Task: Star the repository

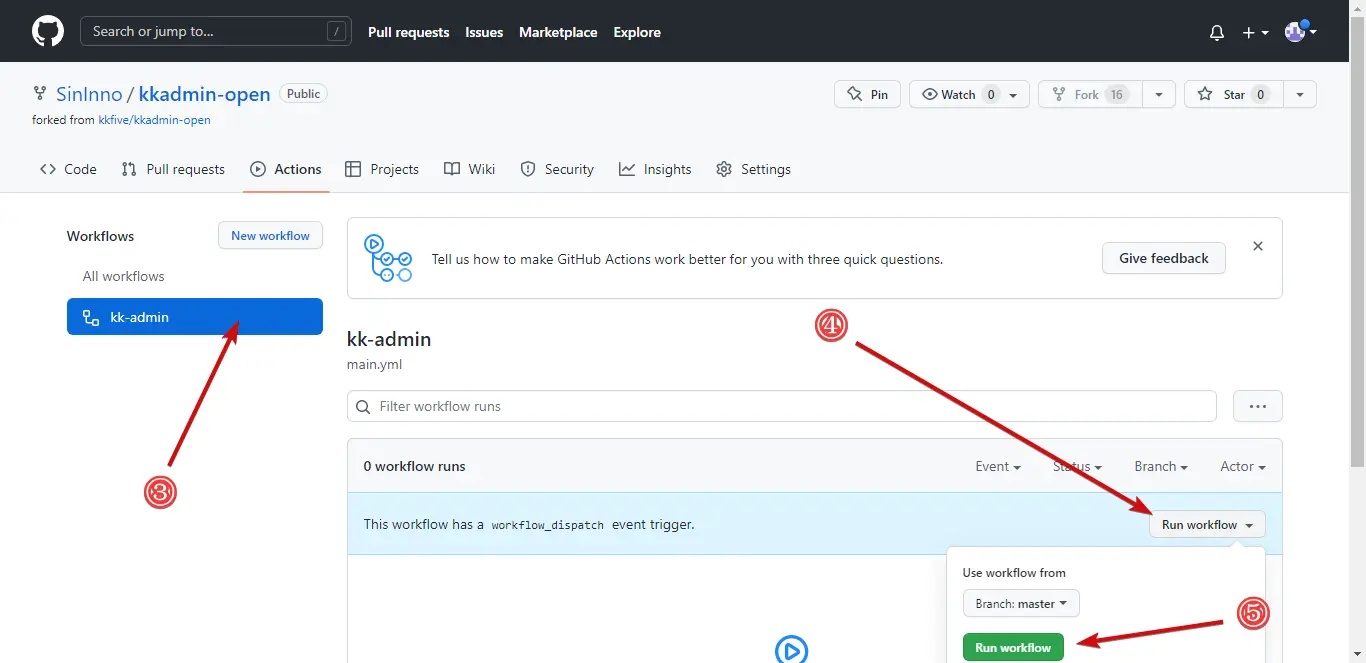Action: [1233, 94]
